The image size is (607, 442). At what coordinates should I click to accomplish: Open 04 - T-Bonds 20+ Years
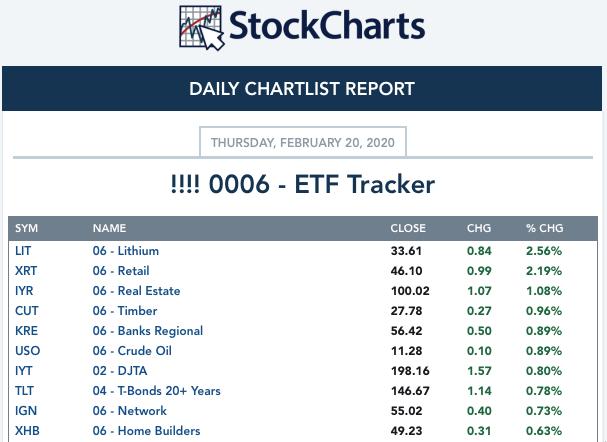tap(156, 391)
